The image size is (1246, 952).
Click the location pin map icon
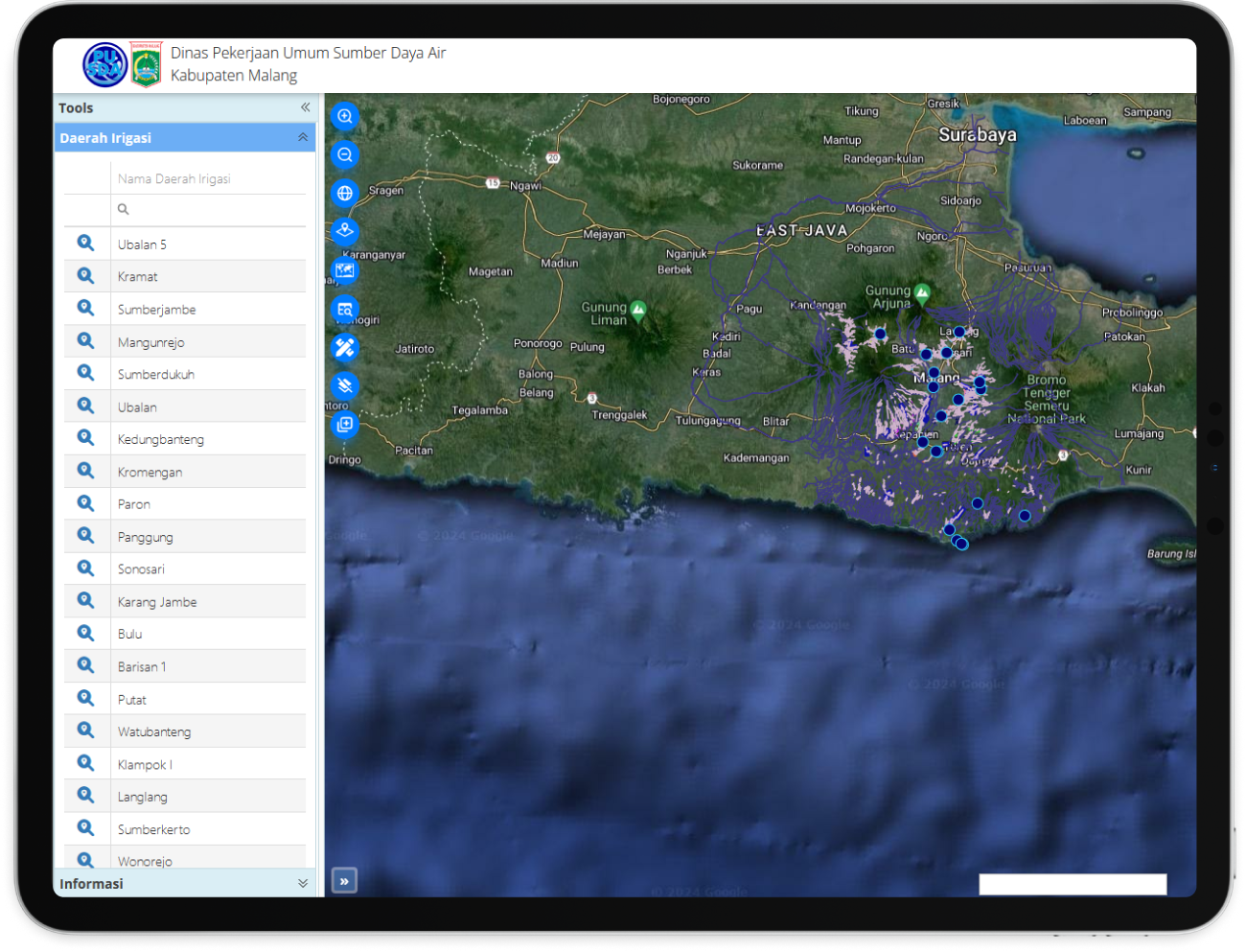point(345,231)
